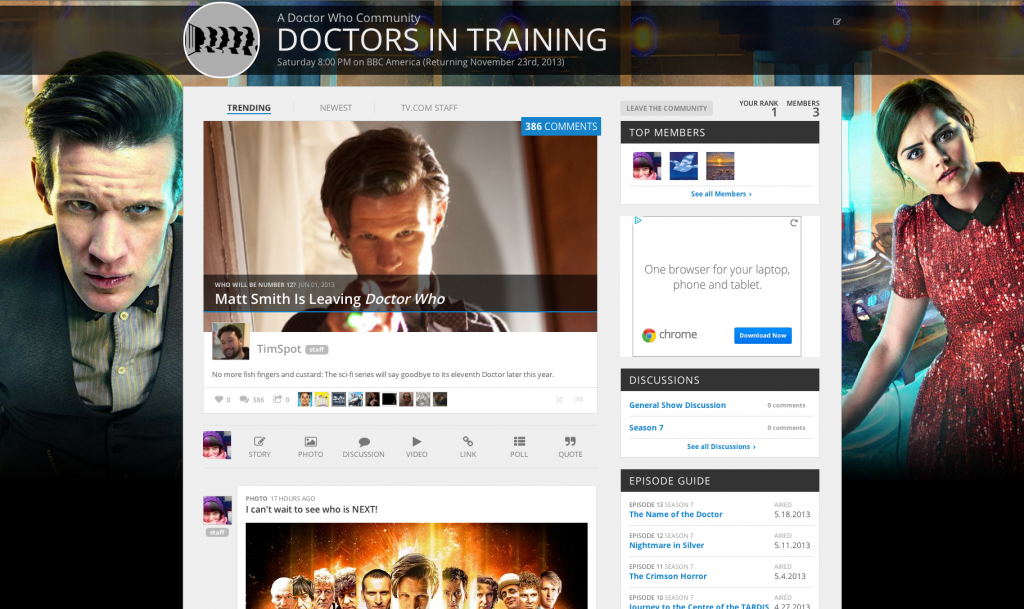This screenshot has height=609, width=1024.
Task: Click Leave the Community button
Action: click(667, 108)
